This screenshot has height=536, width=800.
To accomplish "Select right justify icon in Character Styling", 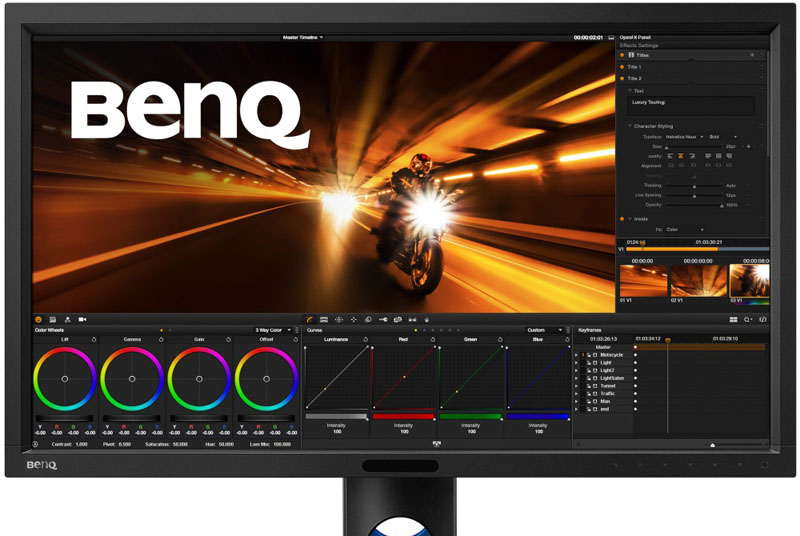I will [x=692, y=156].
